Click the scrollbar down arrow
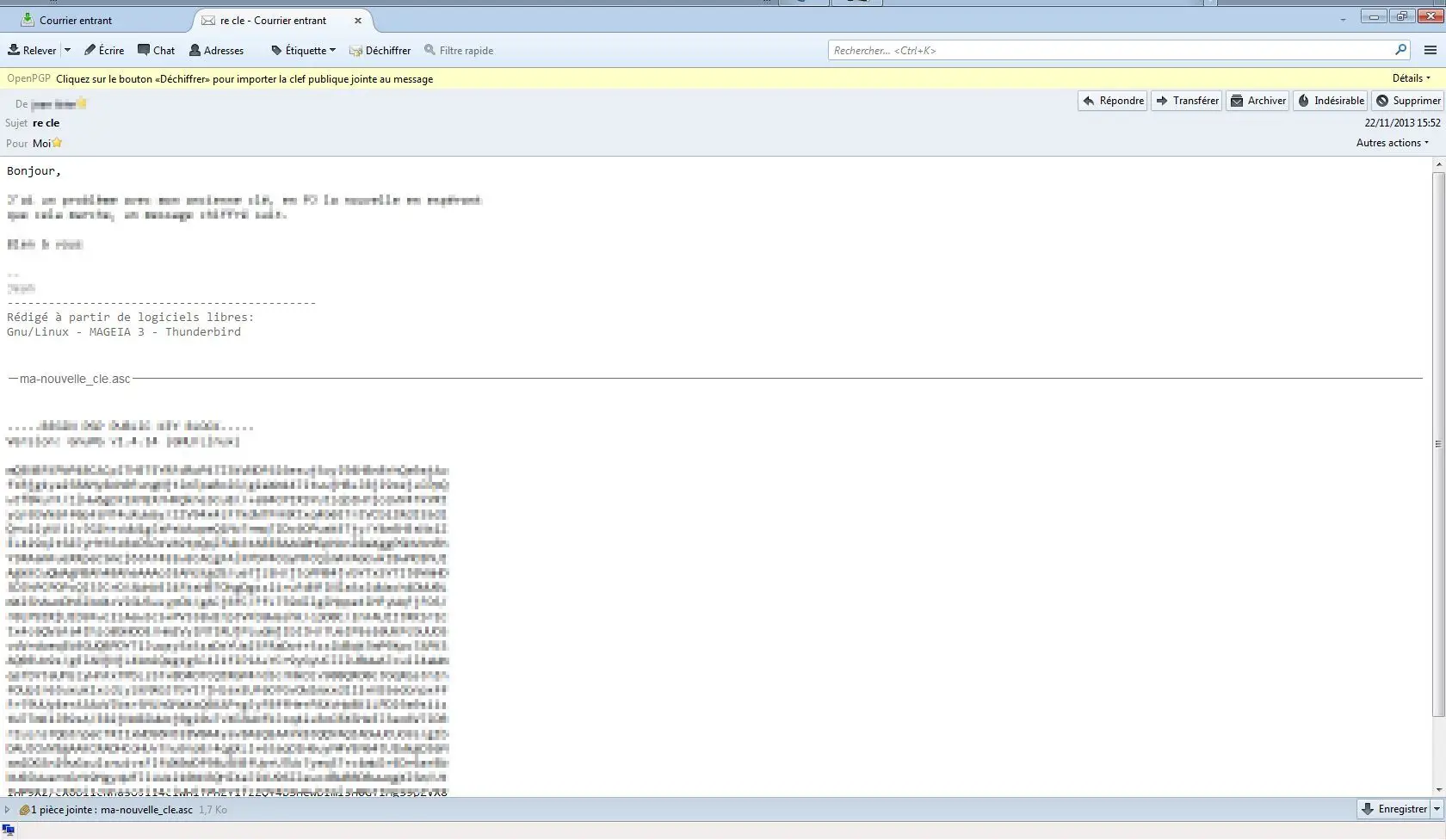The width and height of the screenshot is (1446, 840). tap(1438, 790)
